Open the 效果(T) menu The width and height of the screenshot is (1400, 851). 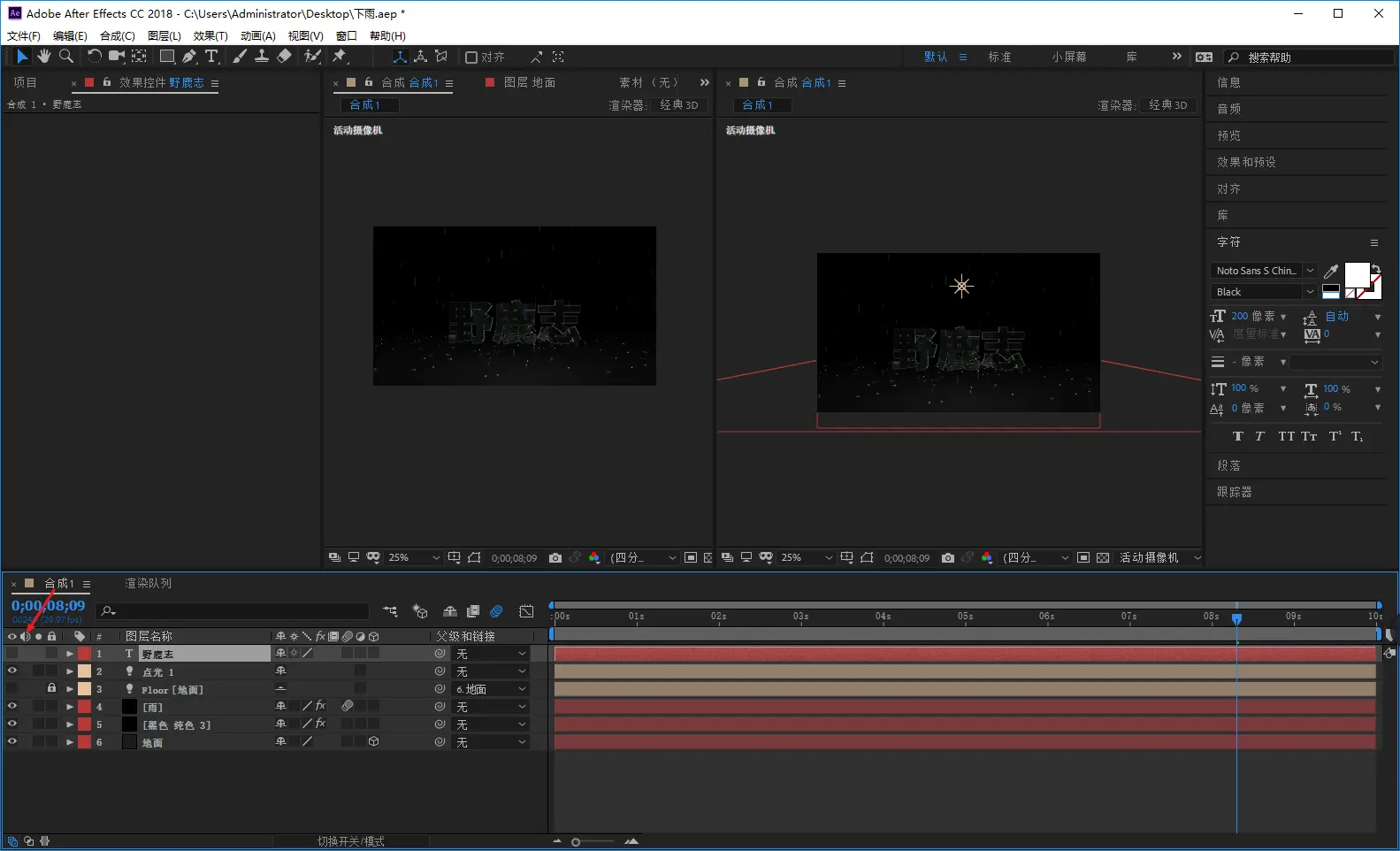(x=210, y=36)
